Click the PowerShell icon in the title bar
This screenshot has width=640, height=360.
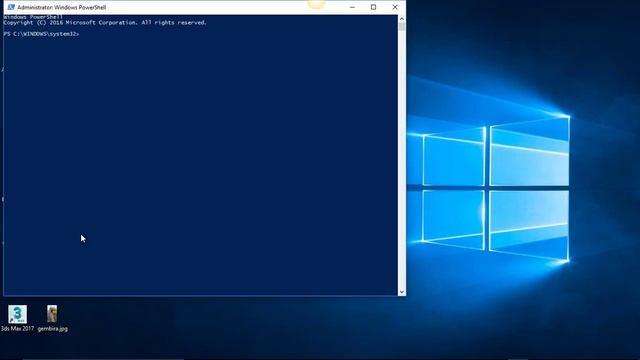pyautogui.click(x=11, y=7)
